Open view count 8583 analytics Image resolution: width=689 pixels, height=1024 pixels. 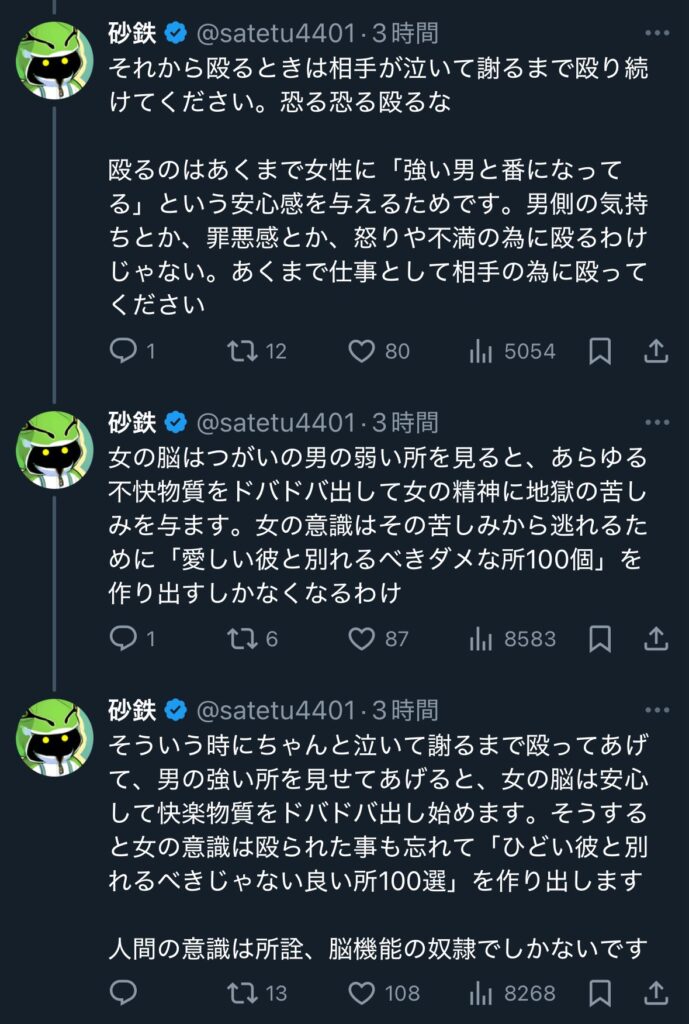481,638
